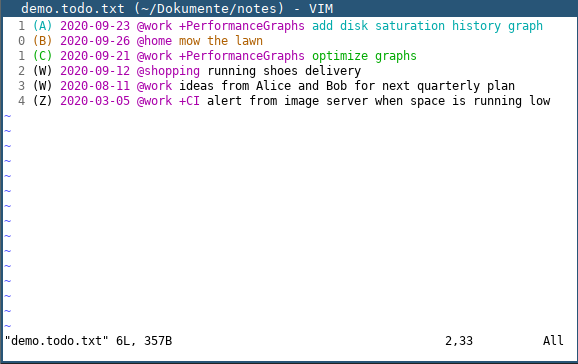Click the (B) priority marker
The height and width of the screenshot is (364, 578).
coord(42,41)
